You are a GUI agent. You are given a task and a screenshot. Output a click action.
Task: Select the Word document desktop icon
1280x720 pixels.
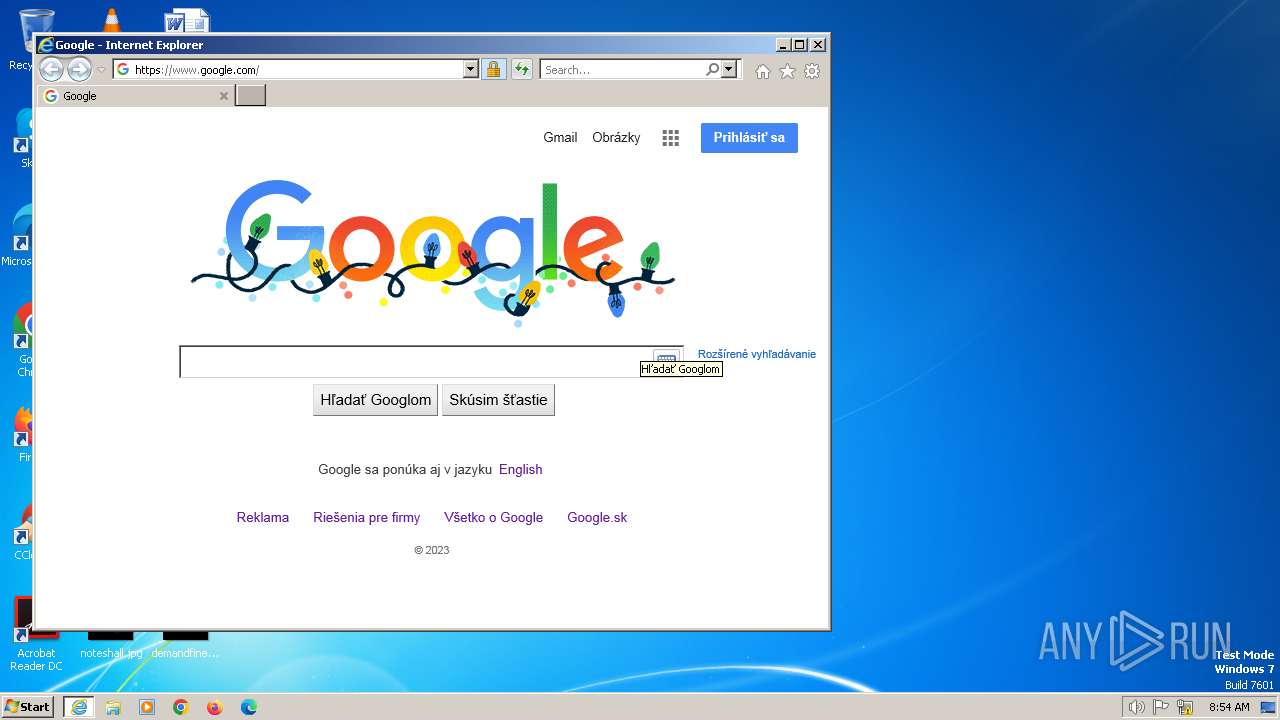[x=187, y=20]
